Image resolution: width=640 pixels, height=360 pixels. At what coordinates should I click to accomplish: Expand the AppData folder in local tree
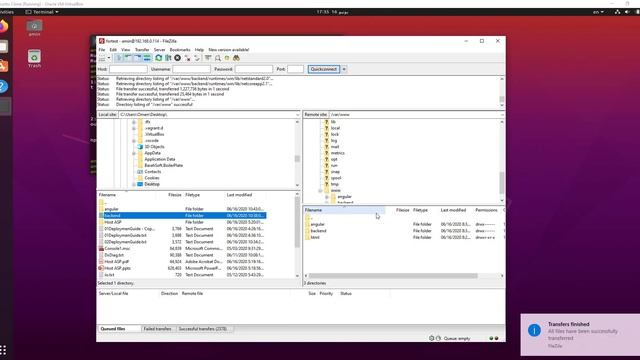134,153
